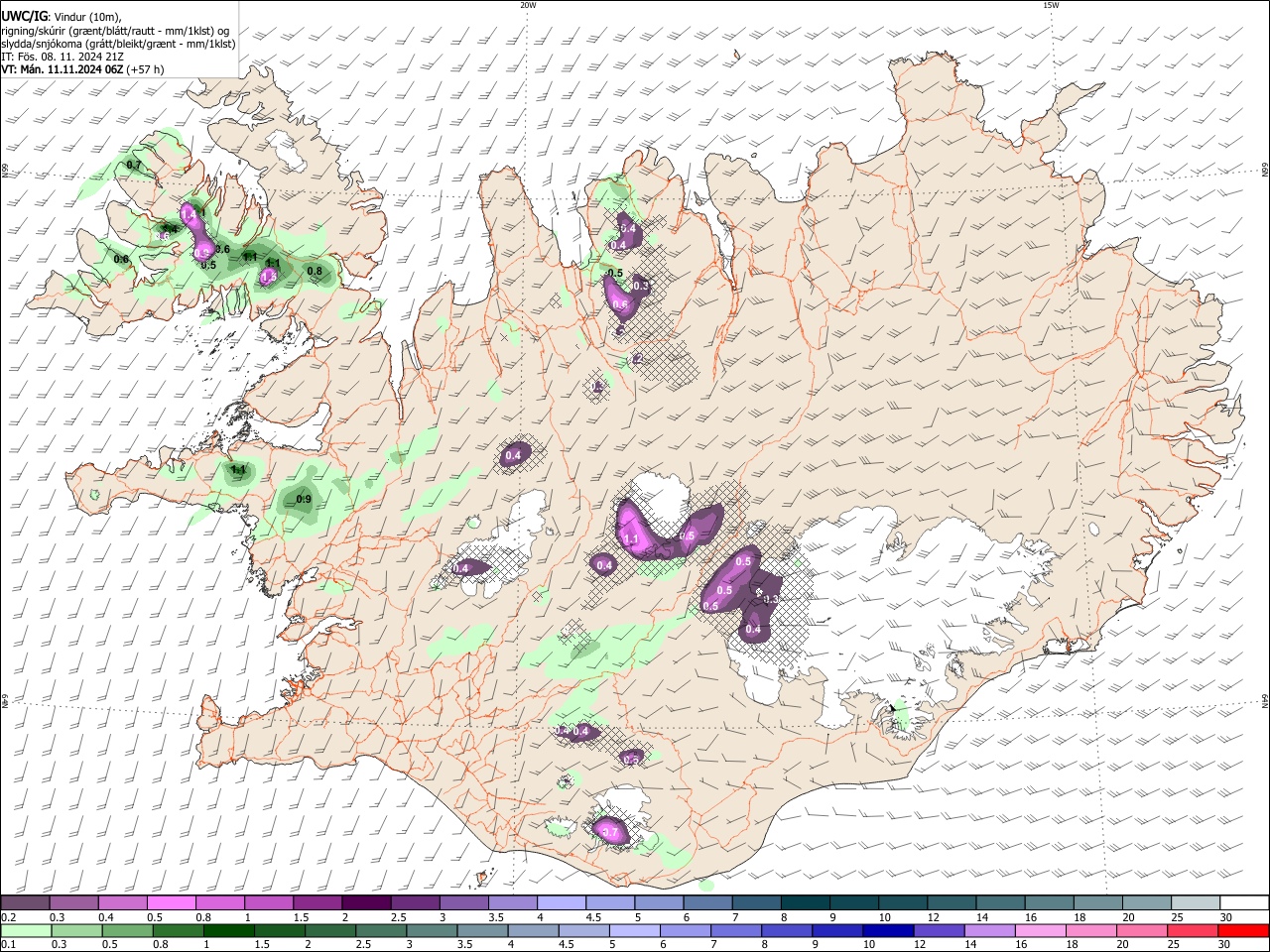1270x952 pixels.
Task: Click the 0.2 dark mauve snow legend swatch
Action: click(24, 902)
